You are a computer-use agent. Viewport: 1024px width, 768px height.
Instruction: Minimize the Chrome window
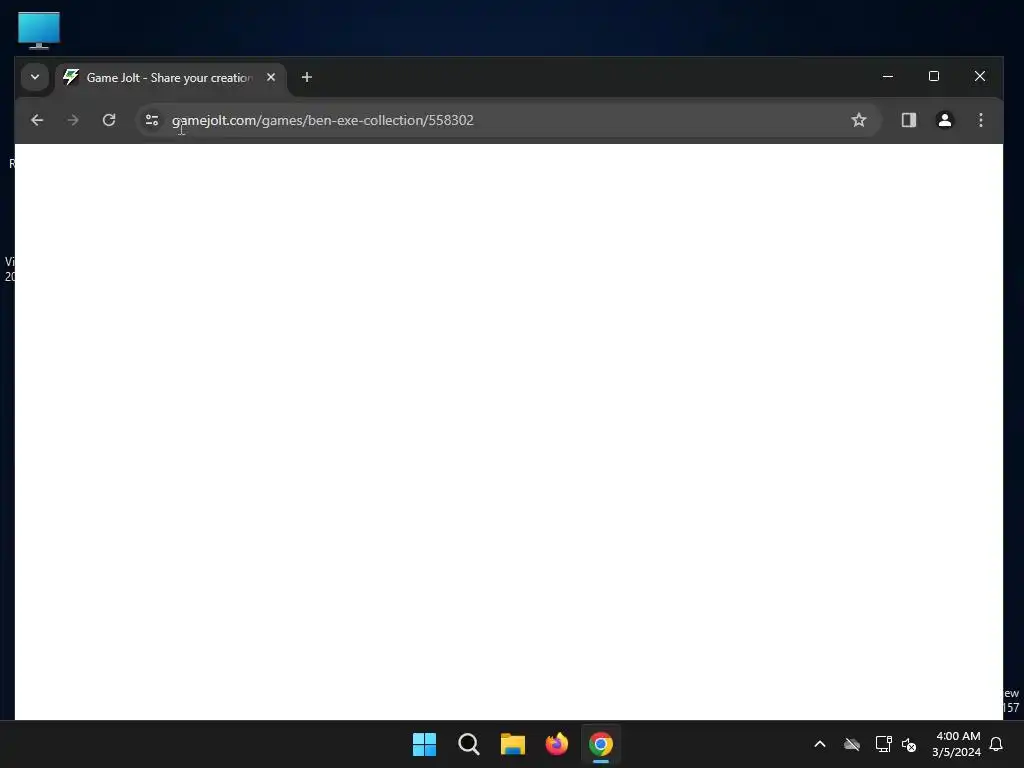tap(888, 76)
